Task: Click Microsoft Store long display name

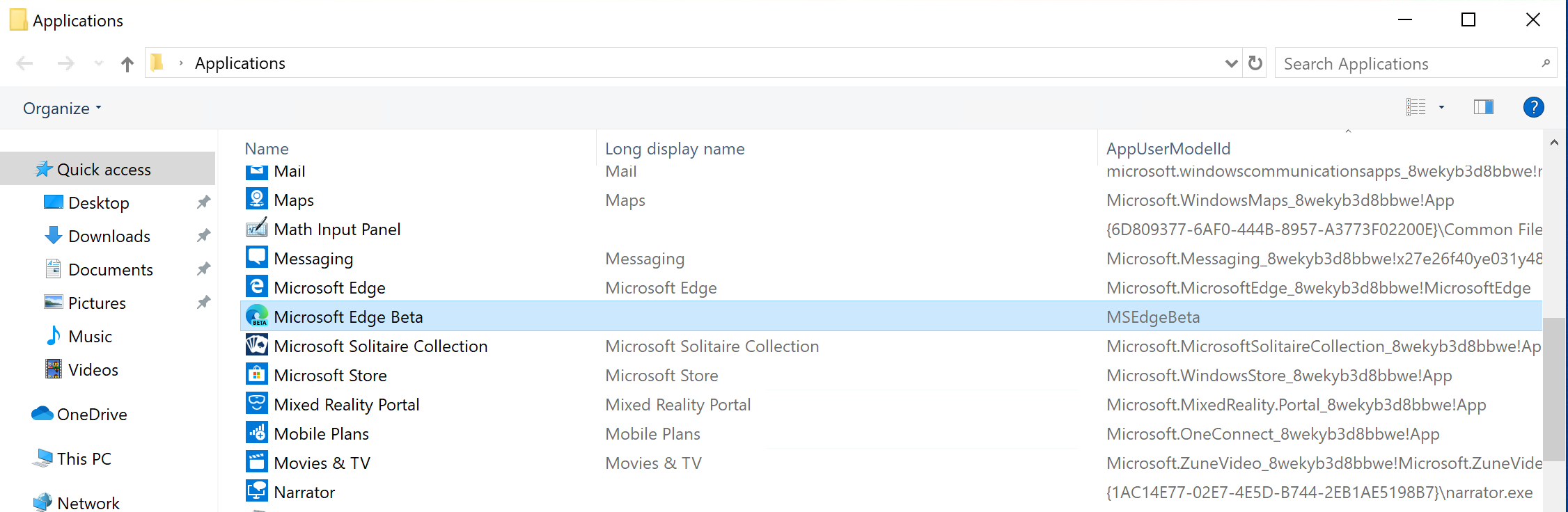Action: pyautogui.click(x=661, y=376)
